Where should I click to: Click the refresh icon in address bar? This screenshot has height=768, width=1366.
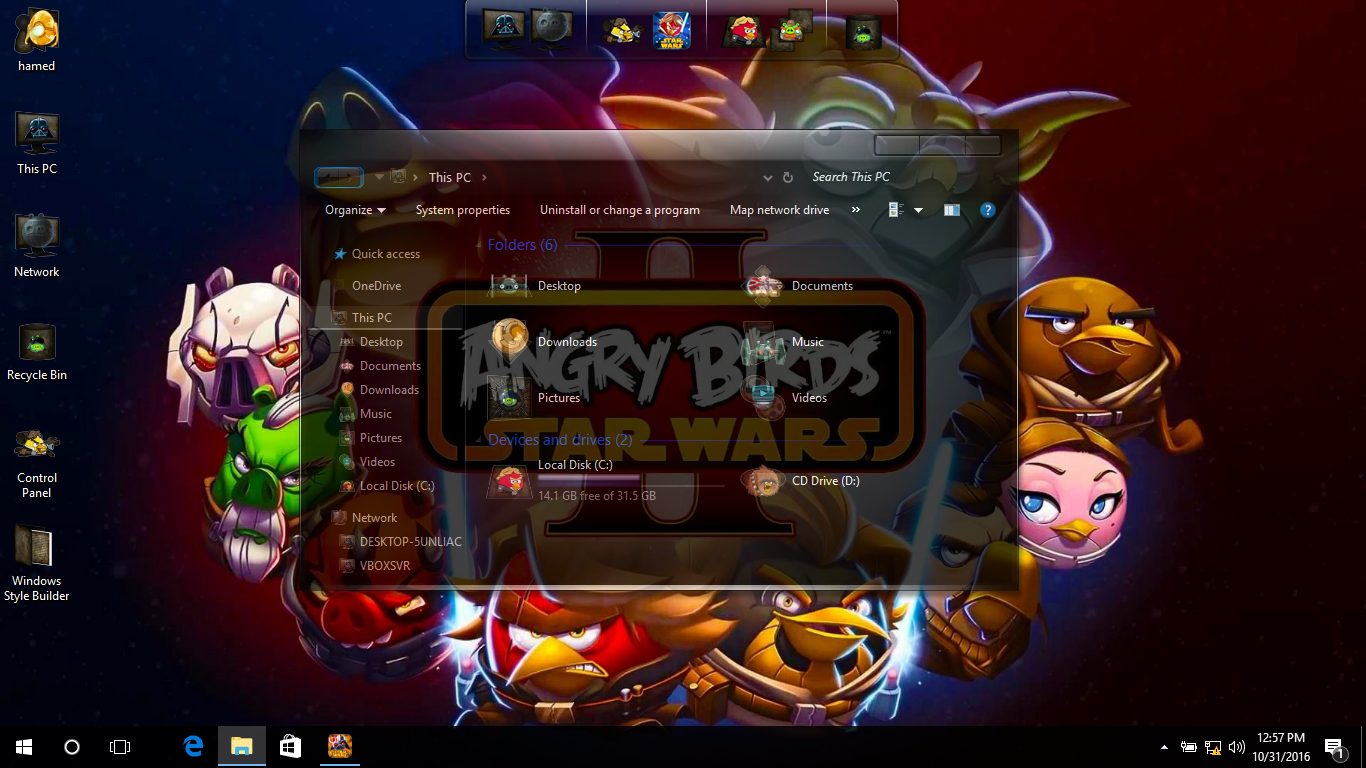788,177
